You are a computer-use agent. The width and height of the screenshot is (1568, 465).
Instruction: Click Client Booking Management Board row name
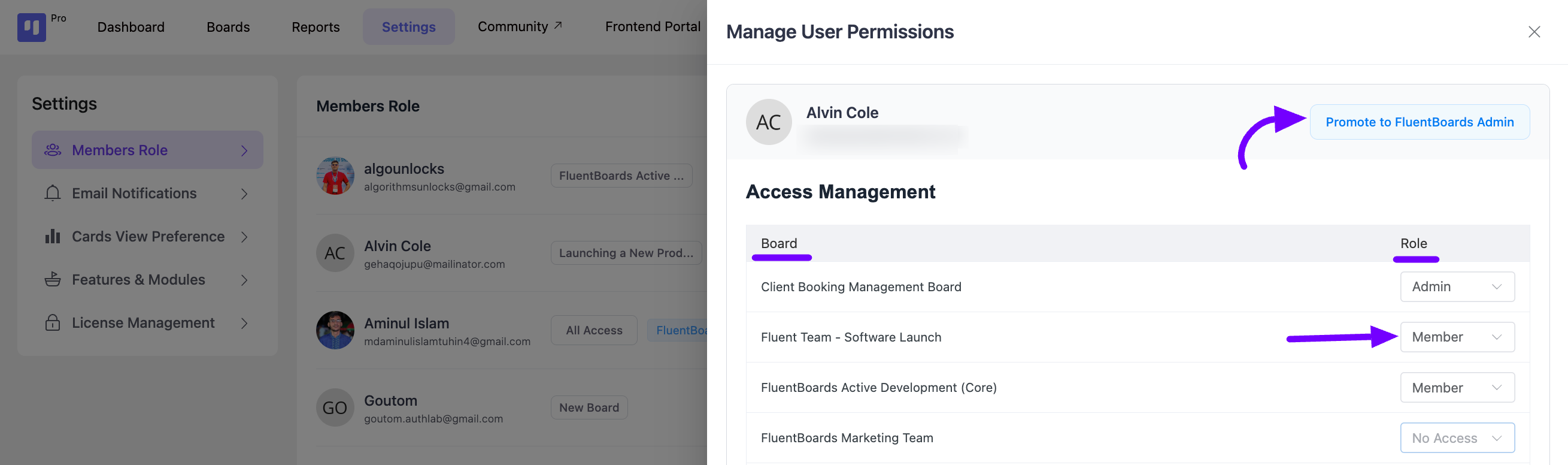(862, 286)
